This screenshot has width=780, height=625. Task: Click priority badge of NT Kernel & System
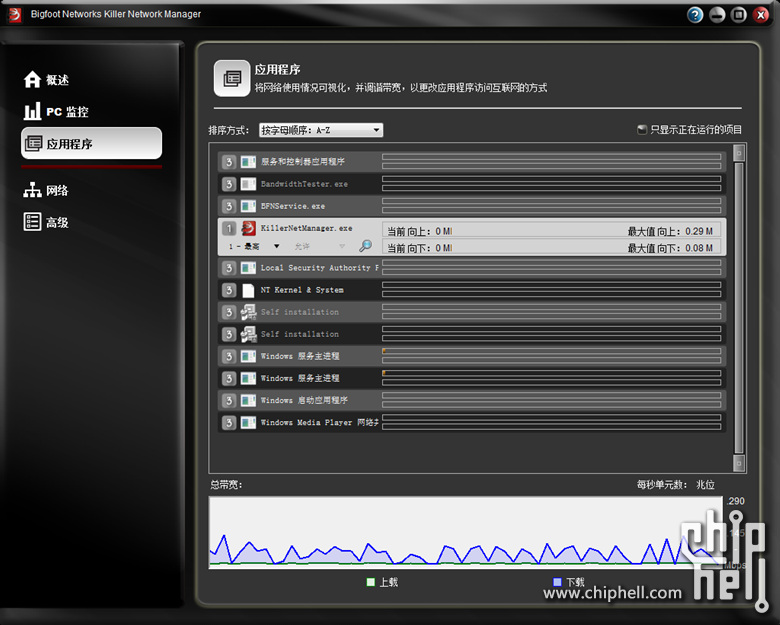229,290
